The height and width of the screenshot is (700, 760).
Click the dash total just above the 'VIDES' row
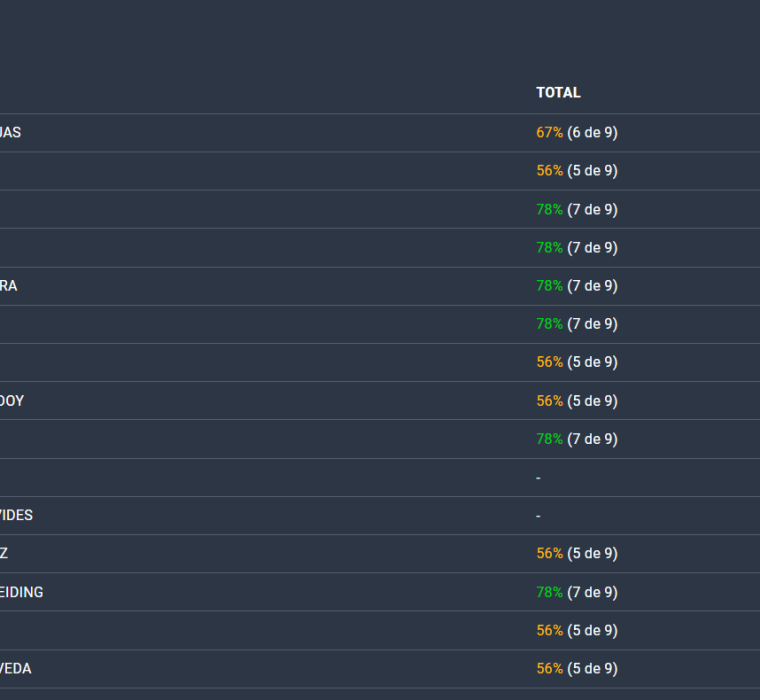point(538,478)
